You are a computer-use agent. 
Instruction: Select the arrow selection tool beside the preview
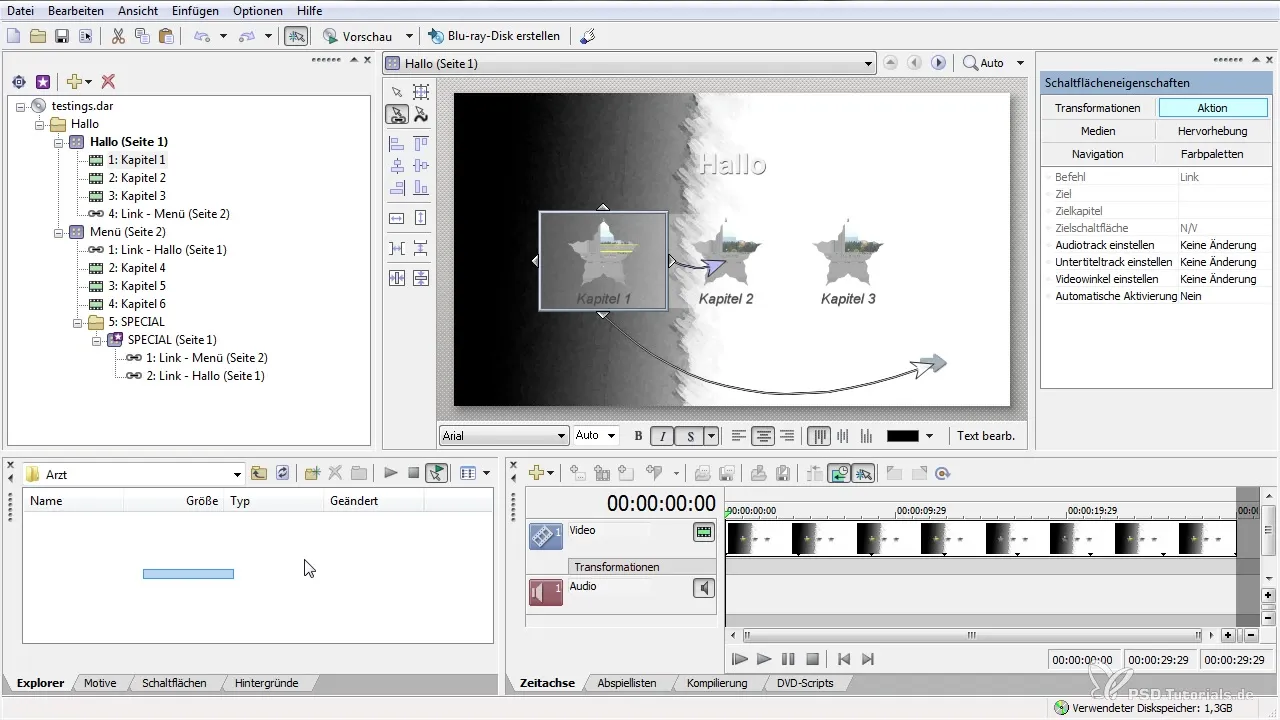click(397, 92)
